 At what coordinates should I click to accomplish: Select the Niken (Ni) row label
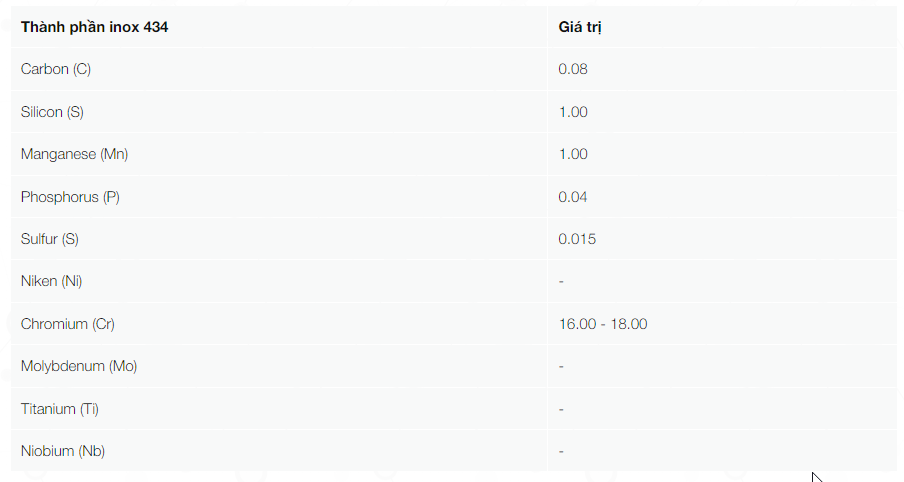point(51,281)
